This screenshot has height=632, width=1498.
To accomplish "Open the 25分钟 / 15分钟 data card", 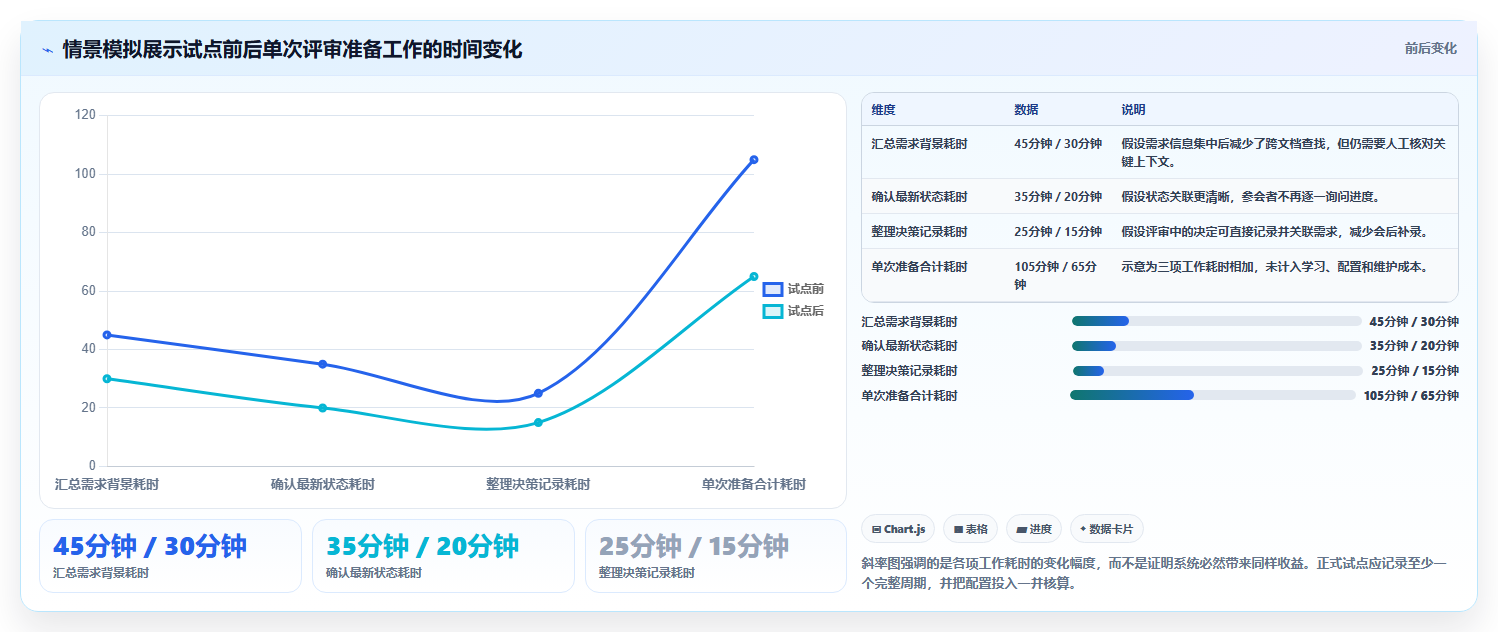I will pyautogui.click(x=715, y=556).
